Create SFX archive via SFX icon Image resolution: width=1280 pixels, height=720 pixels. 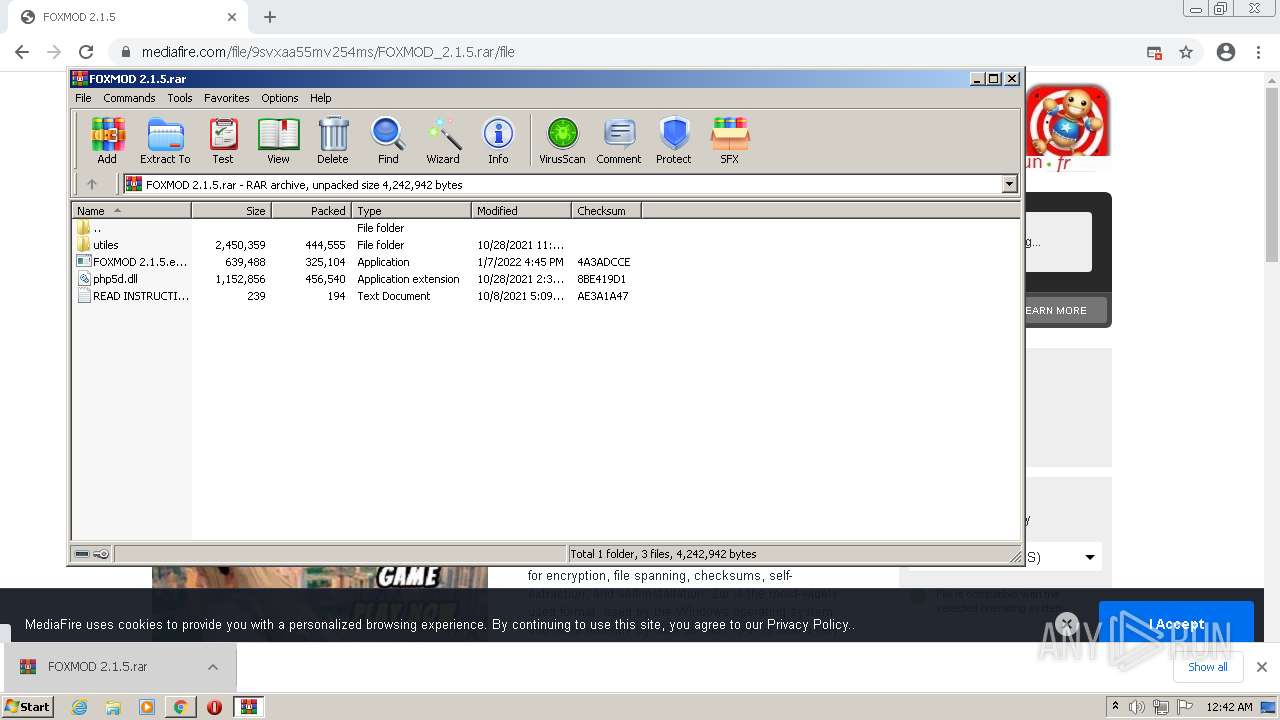[730, 140]
